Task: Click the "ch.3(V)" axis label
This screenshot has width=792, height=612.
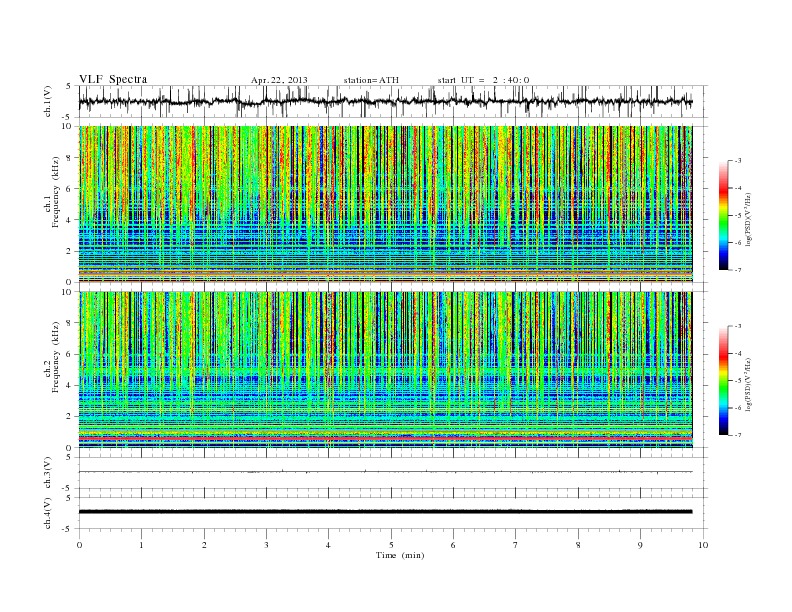Action: coord(48,473)
